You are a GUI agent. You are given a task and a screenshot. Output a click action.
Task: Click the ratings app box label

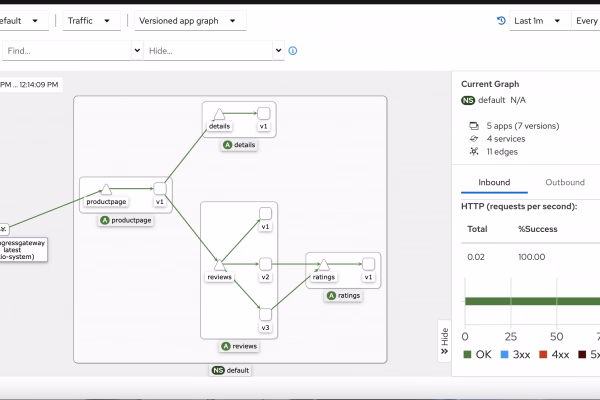[x=344, y=296]
